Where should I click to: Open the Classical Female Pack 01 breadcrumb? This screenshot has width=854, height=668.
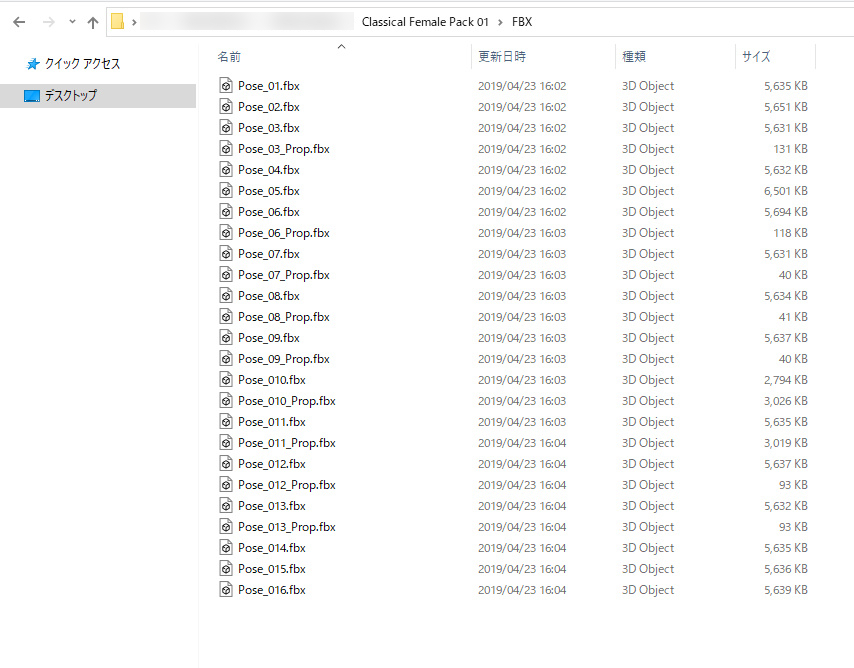pyautogui.click(x=425, y=21)
